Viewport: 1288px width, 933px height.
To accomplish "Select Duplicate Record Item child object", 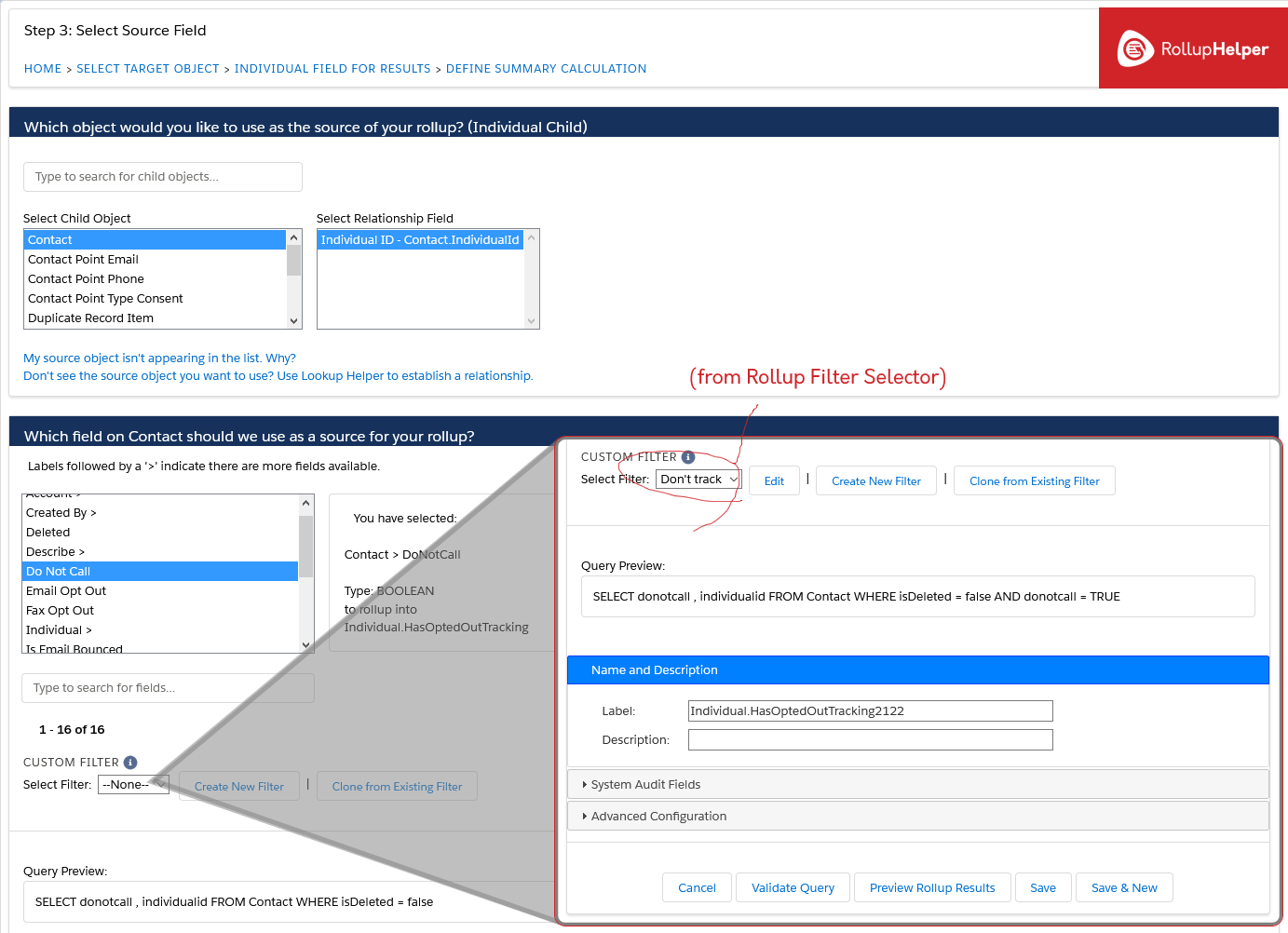I will point(155,318).
